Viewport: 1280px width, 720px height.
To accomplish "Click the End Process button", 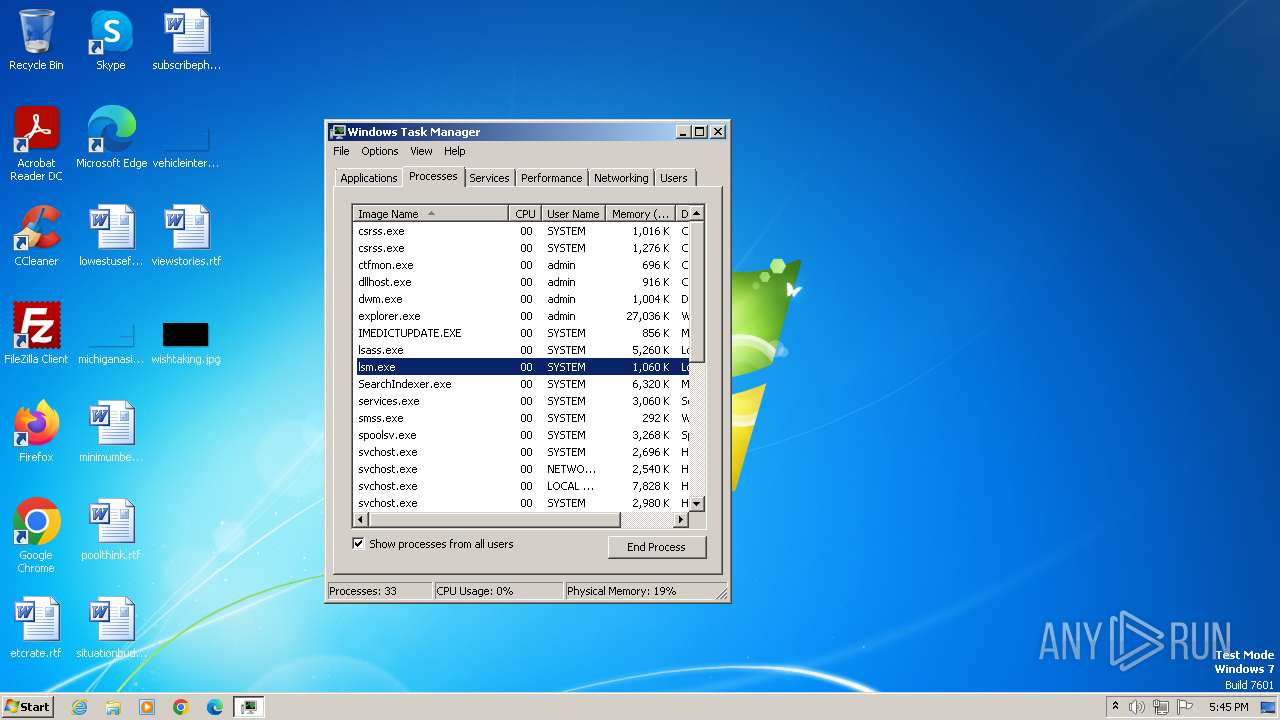I will (x=656, y=547).
